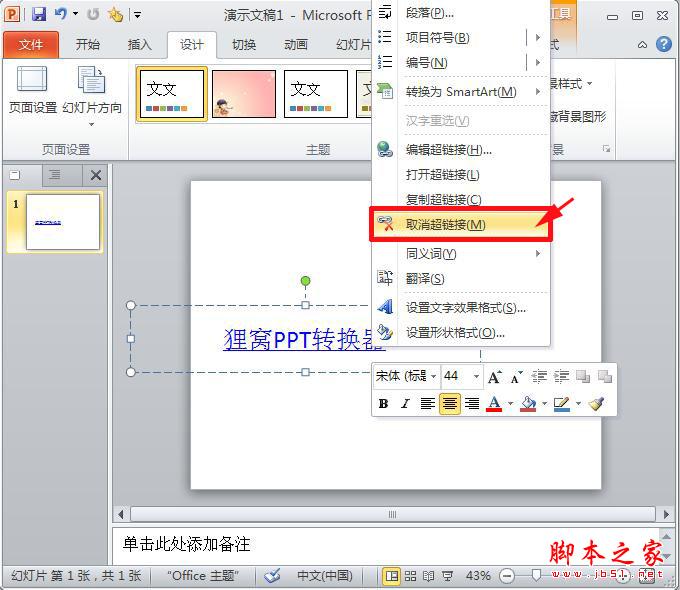Toggle Align Right in mini toolbar
The width and height of the screenshot is (680, 590).
pyautogui.click(x=472, y=404)
